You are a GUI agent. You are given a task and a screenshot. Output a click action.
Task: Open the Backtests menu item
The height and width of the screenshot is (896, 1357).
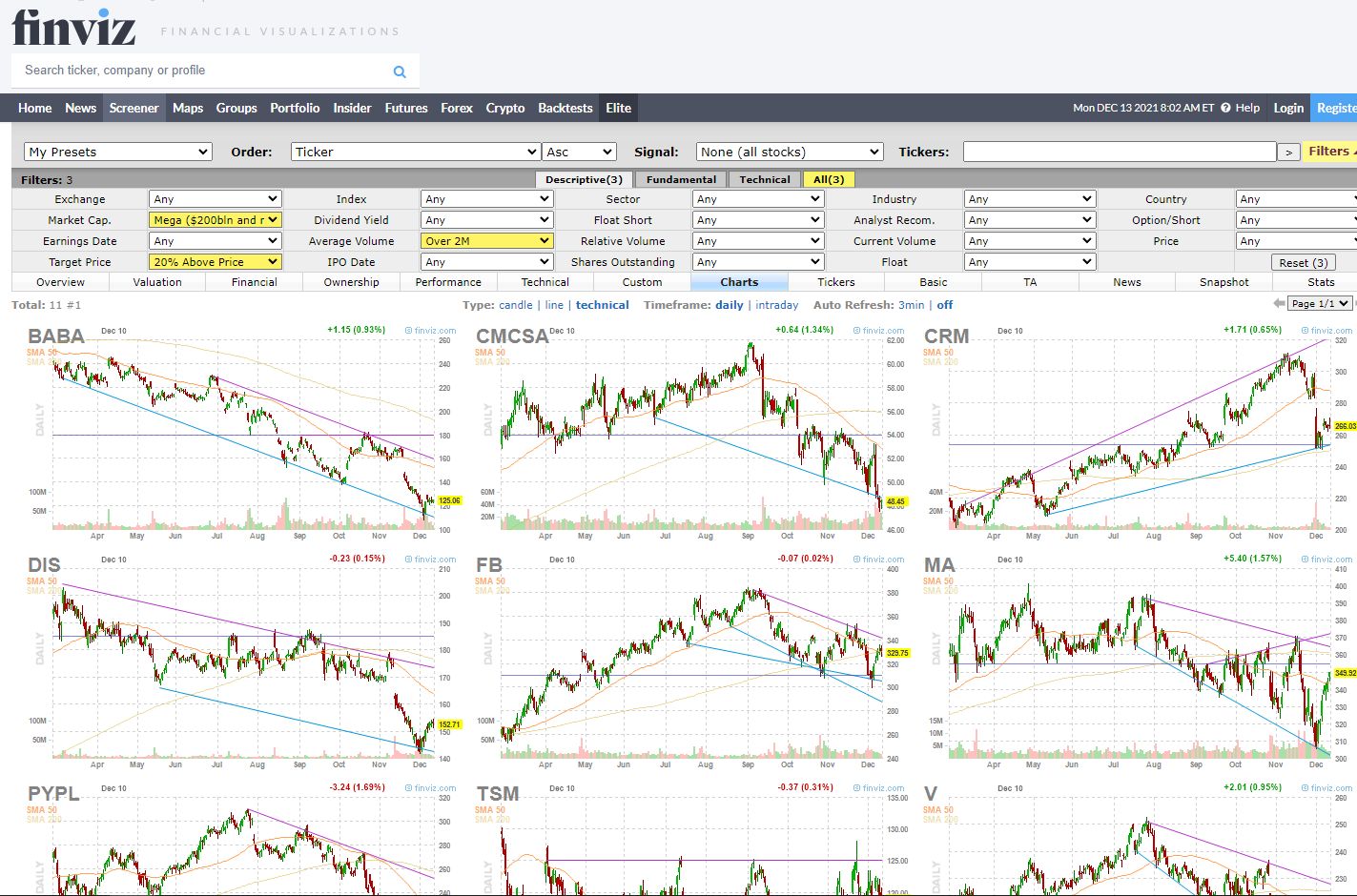565,108
